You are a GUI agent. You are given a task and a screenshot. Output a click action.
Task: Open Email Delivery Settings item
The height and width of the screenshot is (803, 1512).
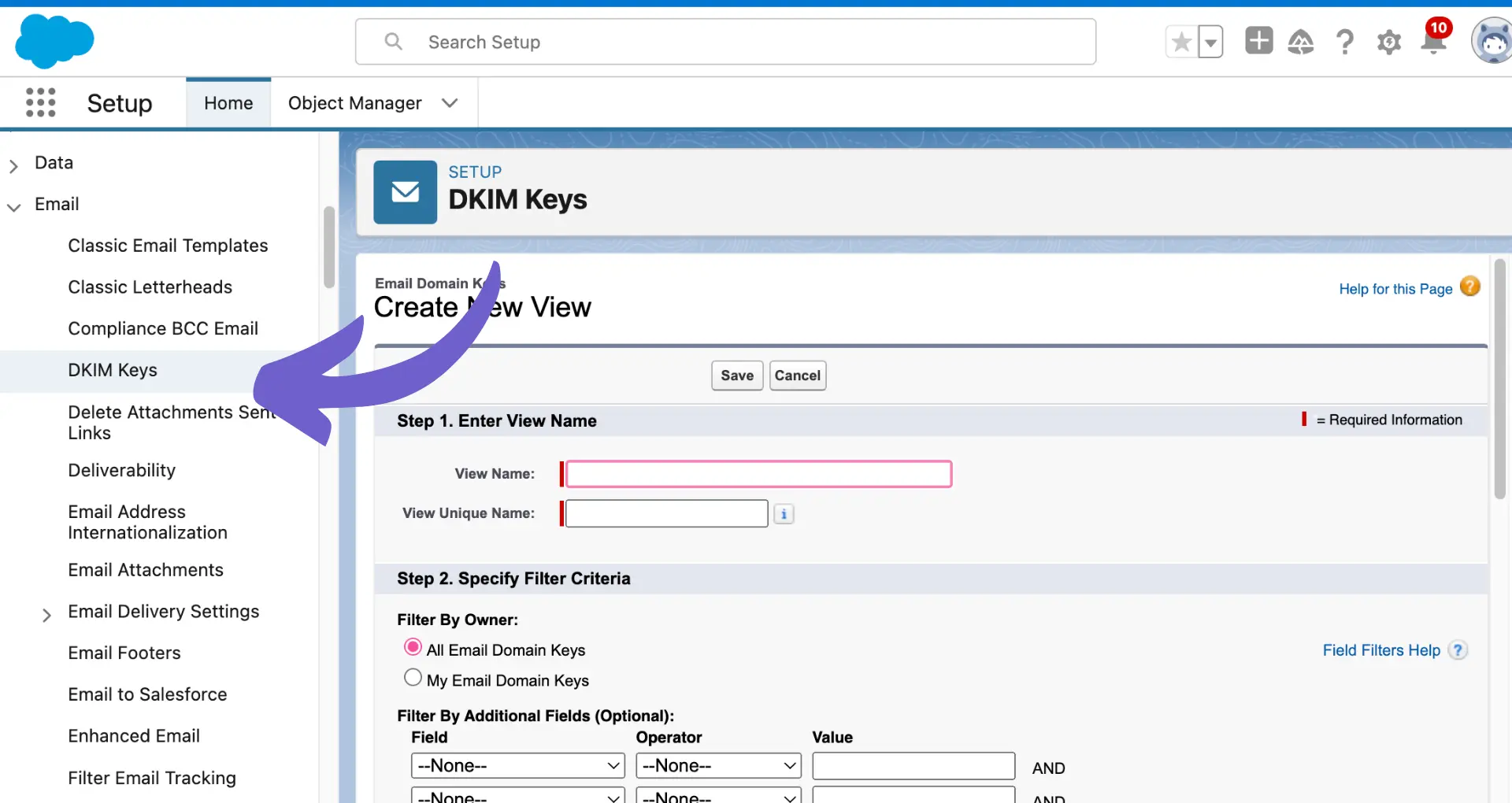163,612
